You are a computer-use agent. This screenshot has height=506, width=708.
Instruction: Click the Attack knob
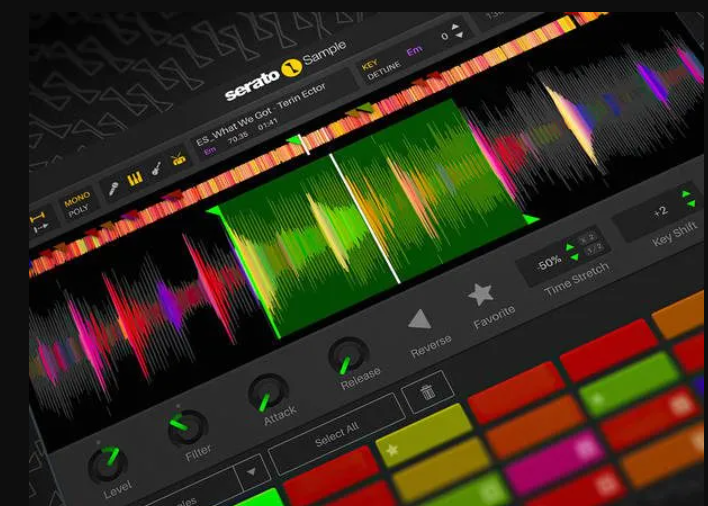click(268, 391)
